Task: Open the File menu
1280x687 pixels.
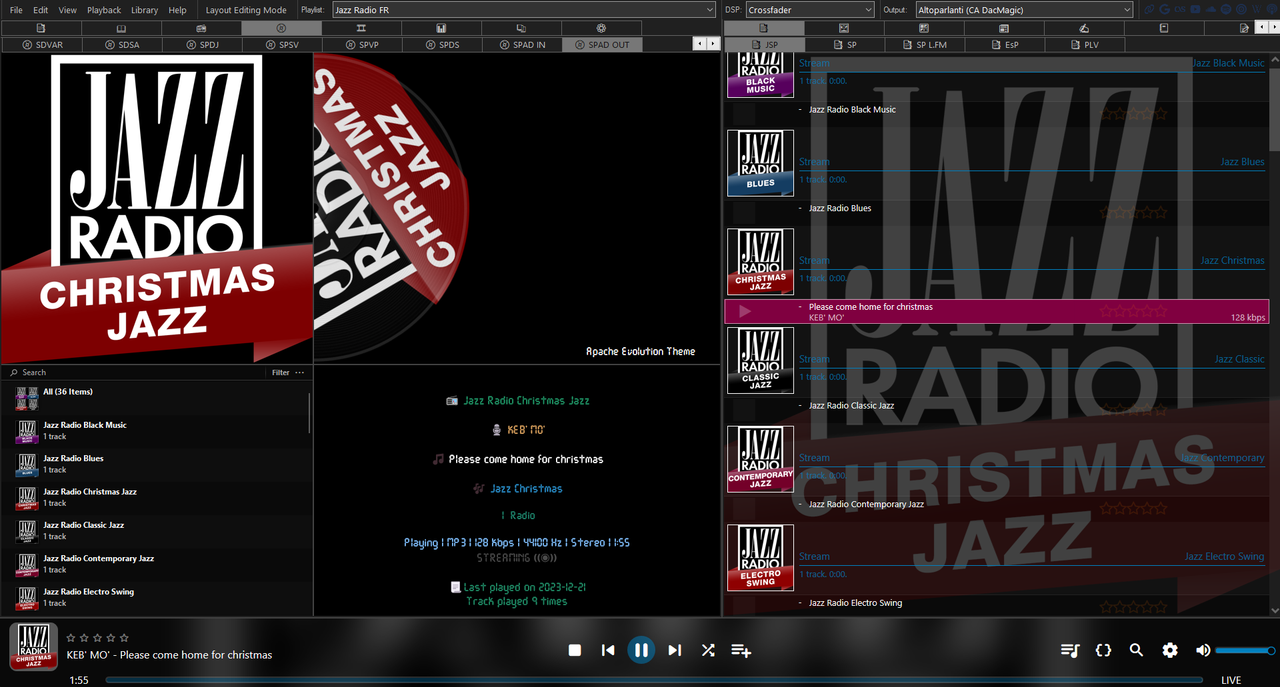Action: 16,10
